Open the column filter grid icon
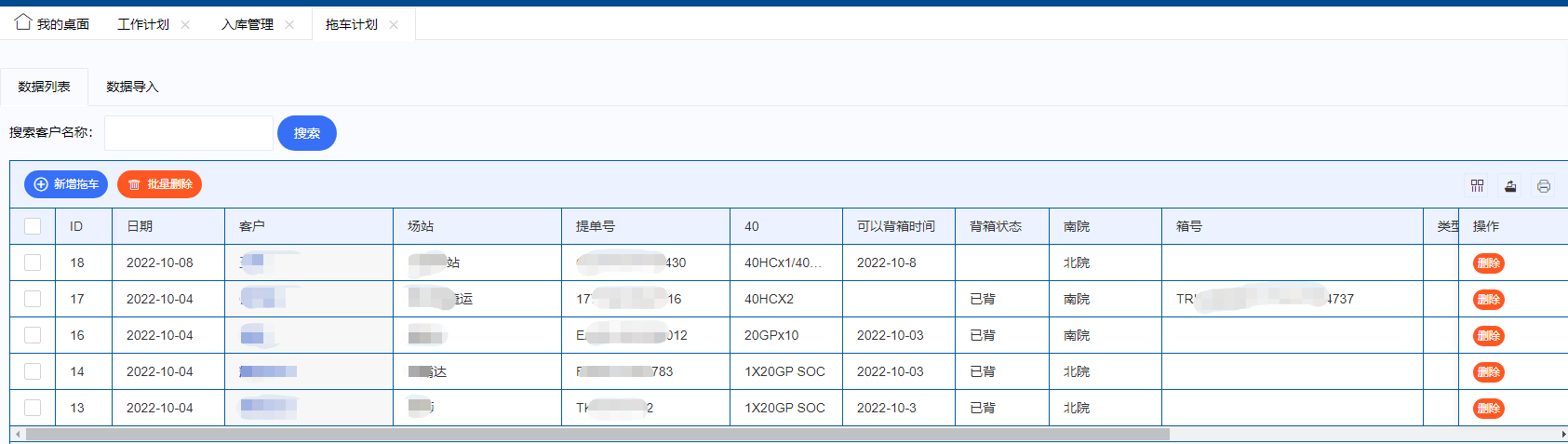 click(1477, 185)
